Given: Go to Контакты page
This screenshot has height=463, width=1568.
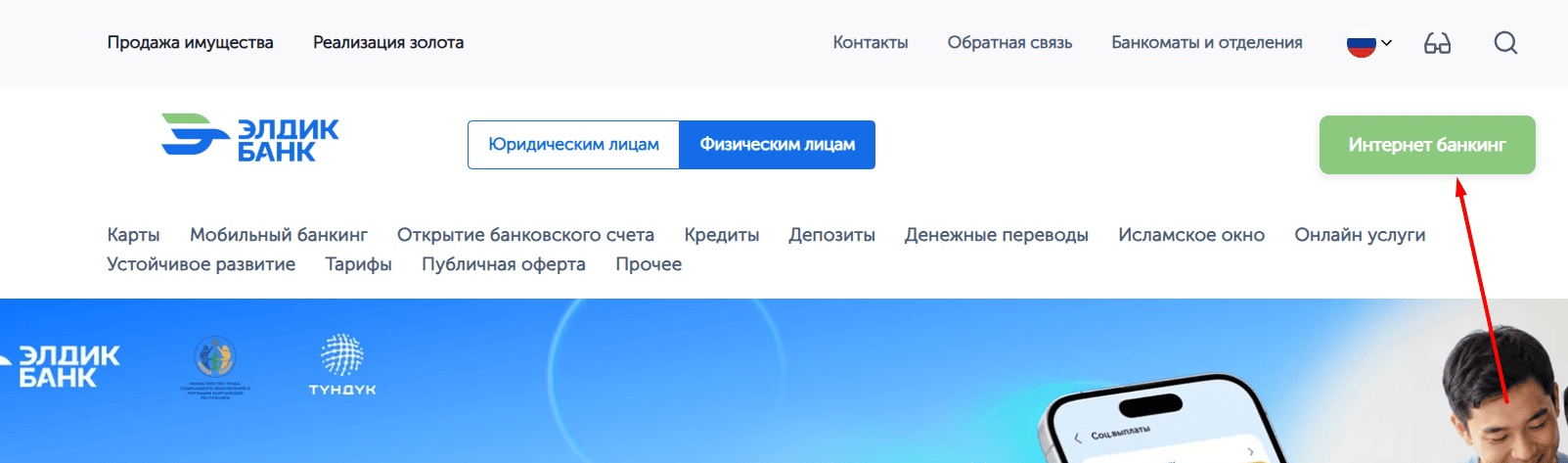Looking at the screenshot, I should click(x=871, y=43).
